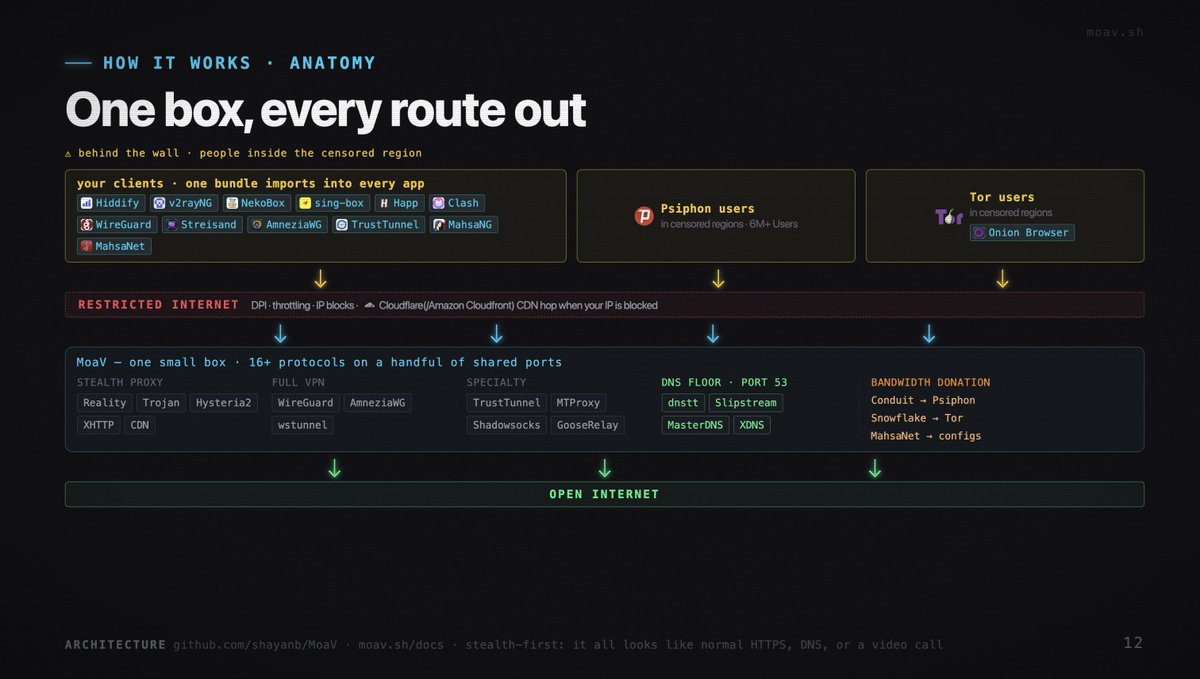Click the Onion Browser chip label
Image resolution: width=1200 pixels, height=679 pixels.
(1028, 232)
